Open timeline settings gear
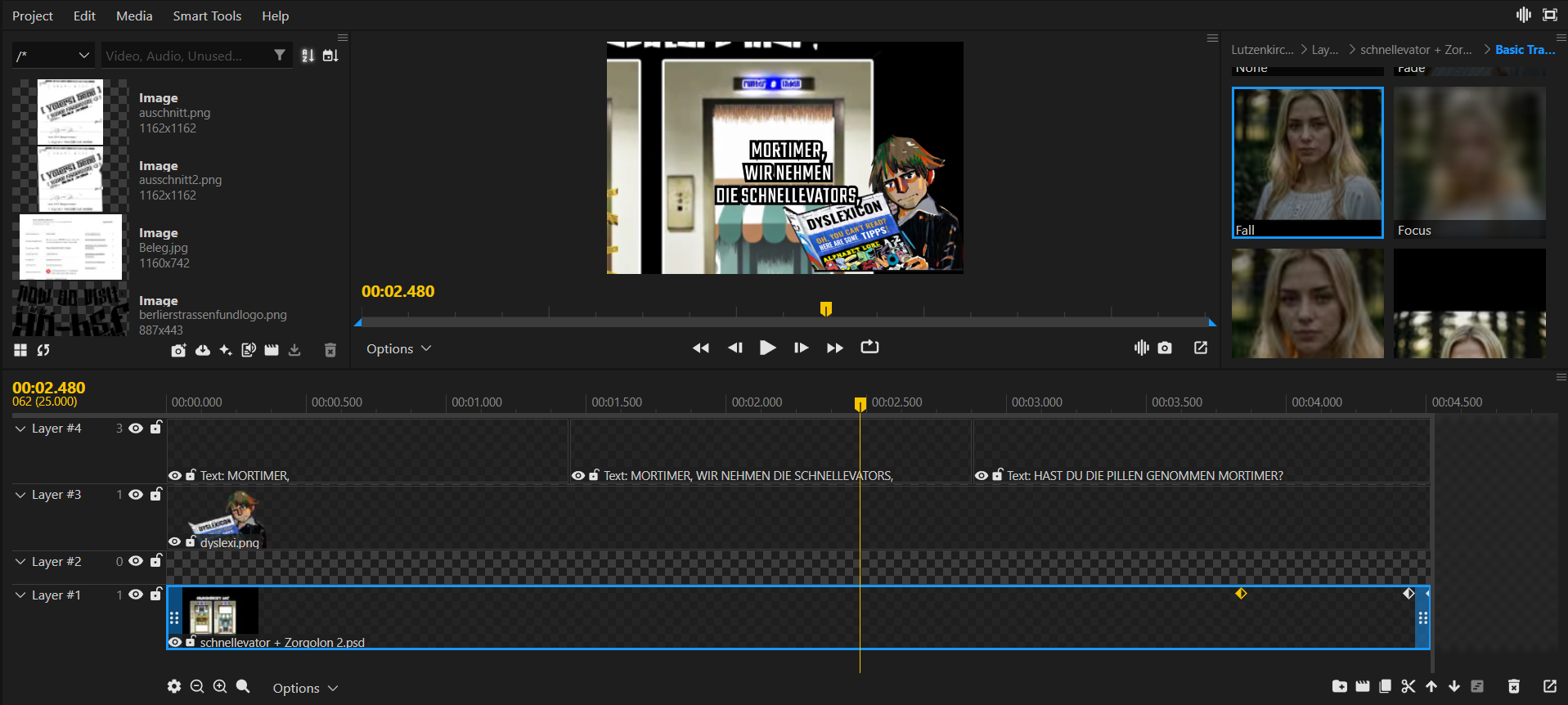 click(x=174, y=686)
